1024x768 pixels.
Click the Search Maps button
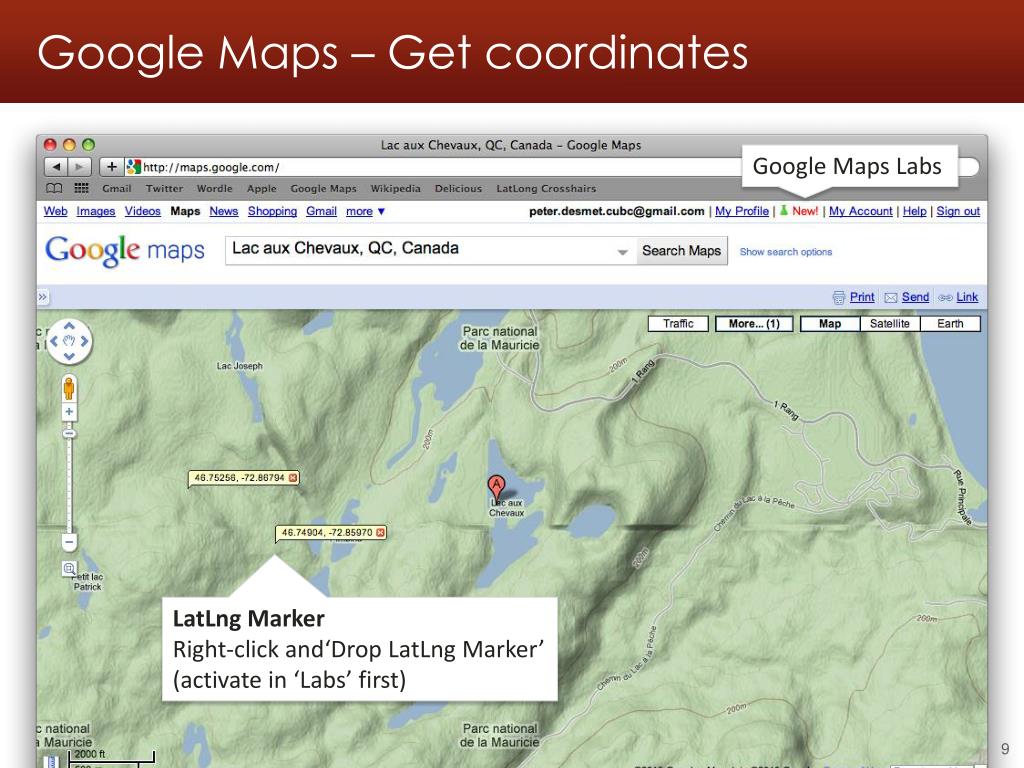click(x=681, y=251)
